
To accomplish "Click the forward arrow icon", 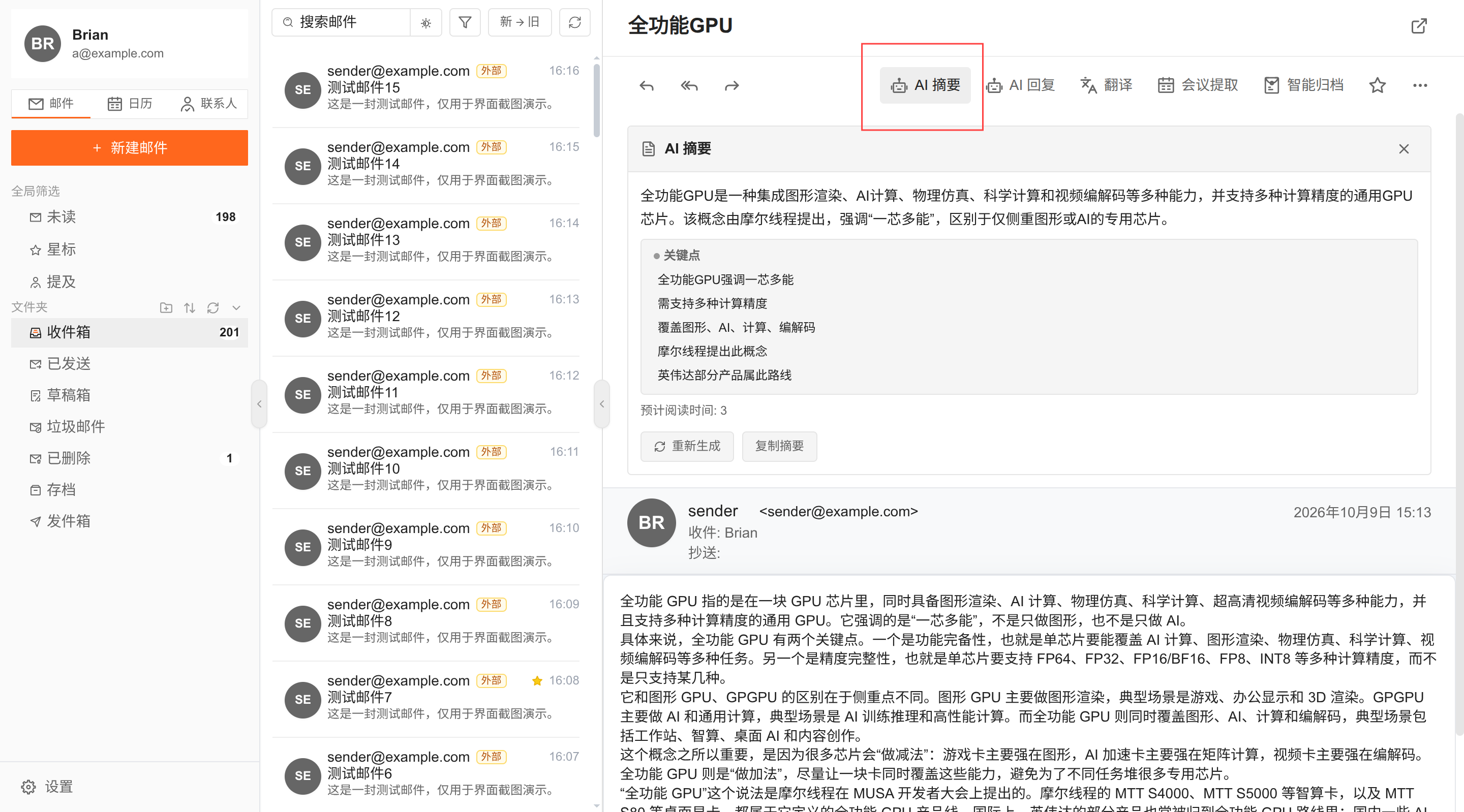I will tap(732, 86).
